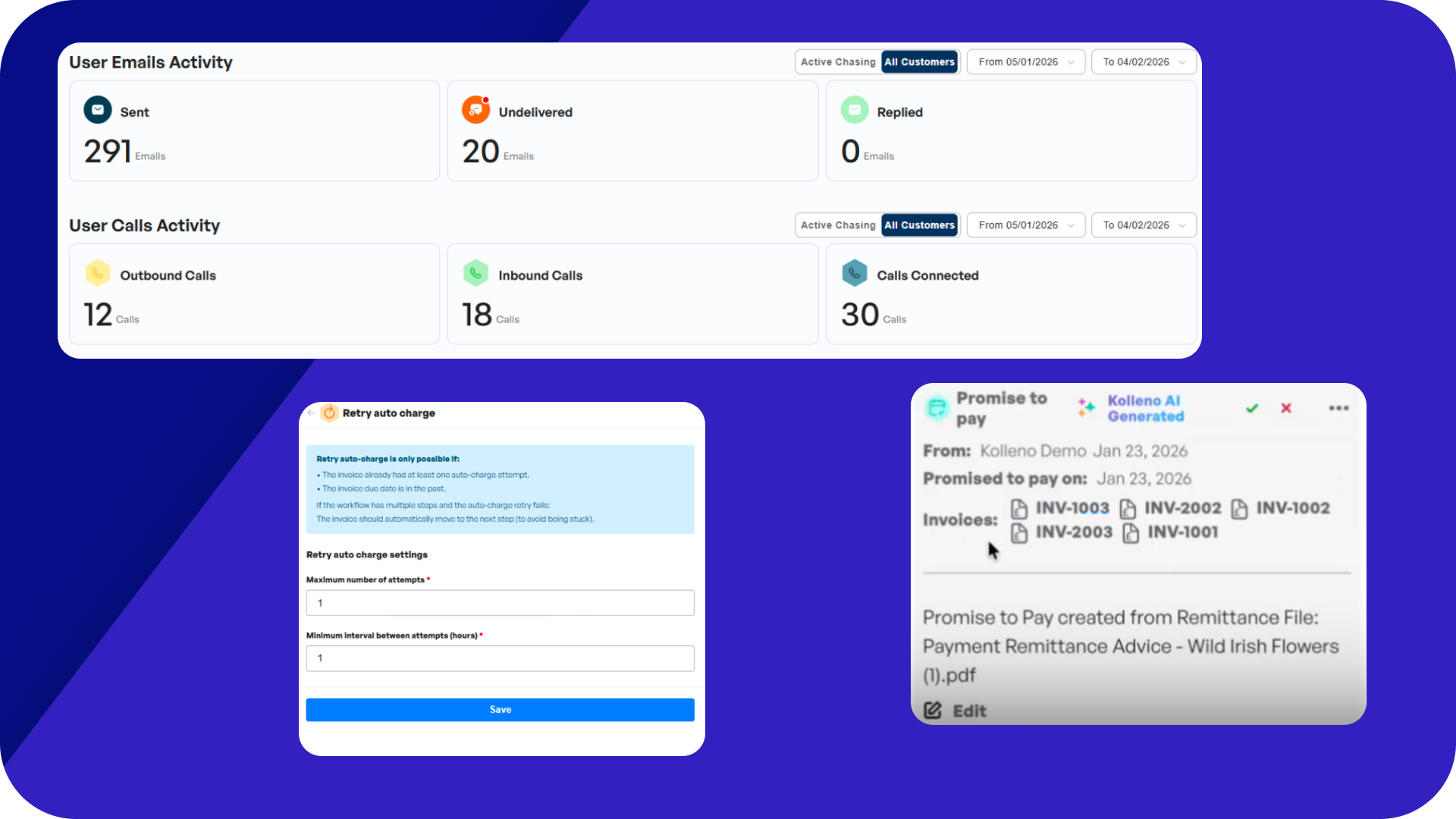Reject promise to pay with red X

click(1286, 408)
